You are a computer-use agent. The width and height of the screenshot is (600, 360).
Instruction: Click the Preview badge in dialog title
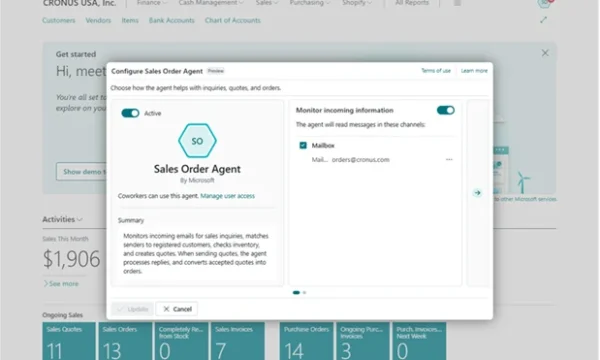point(215,71)
